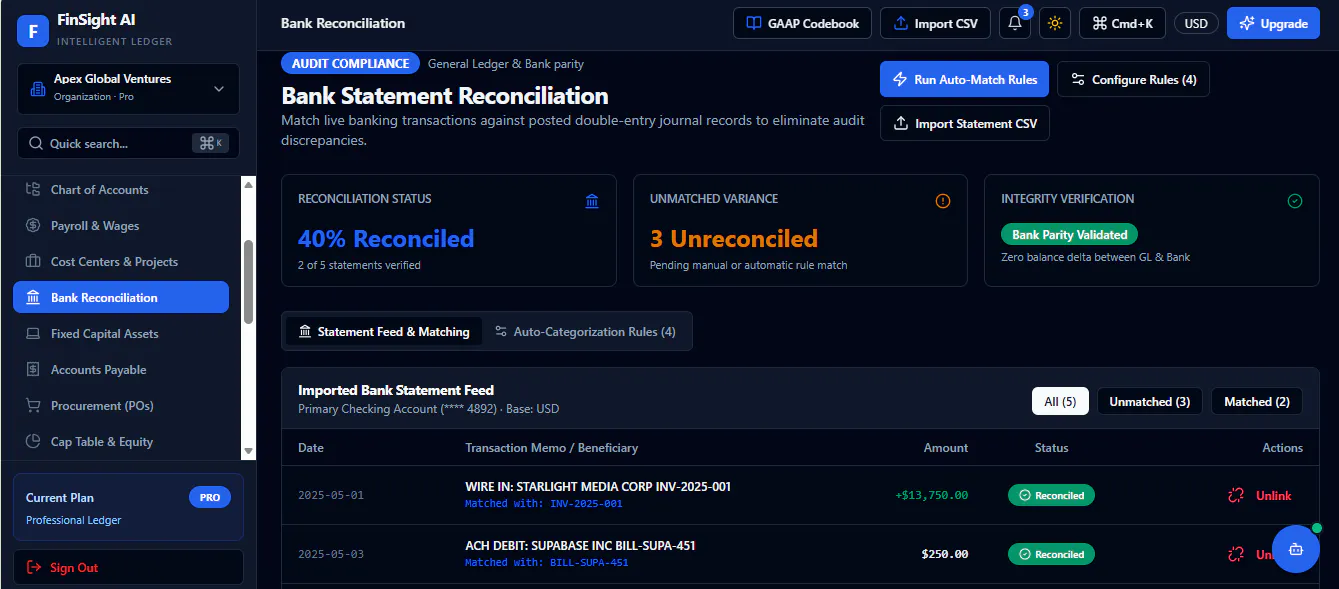The width and height of the screenshot is (1339, 589).
Task: Click the Quick search field
Action: coord(128,143)
